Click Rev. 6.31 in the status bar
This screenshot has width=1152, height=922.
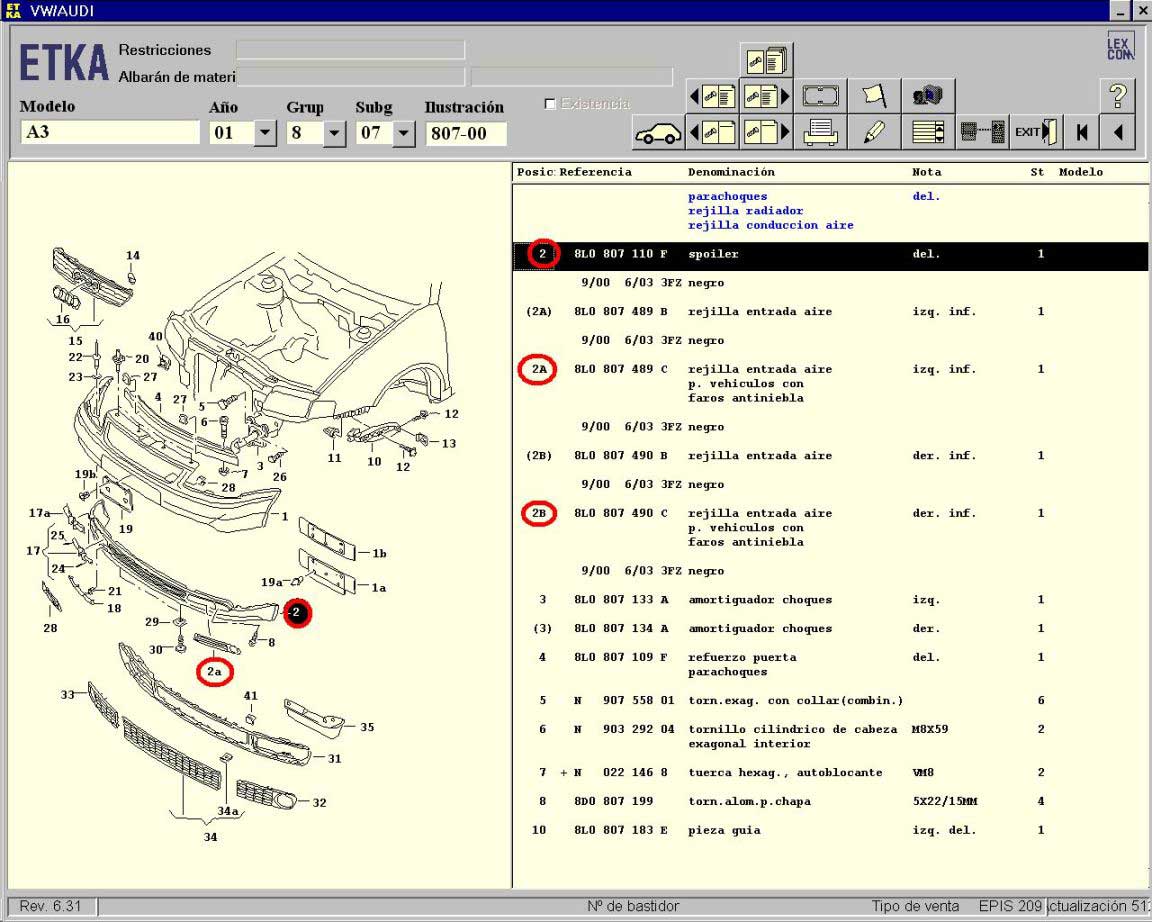[x=50, y=906]
